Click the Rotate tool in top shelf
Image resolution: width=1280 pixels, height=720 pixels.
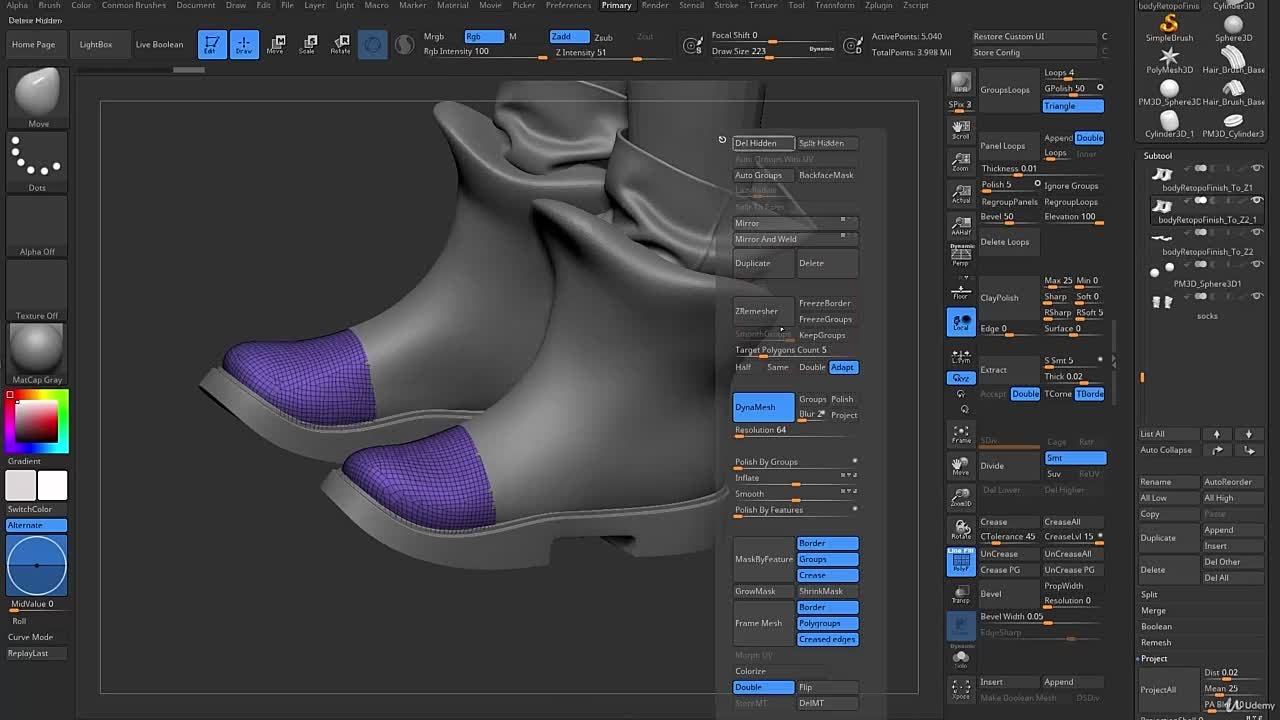(x=340, y=44)
